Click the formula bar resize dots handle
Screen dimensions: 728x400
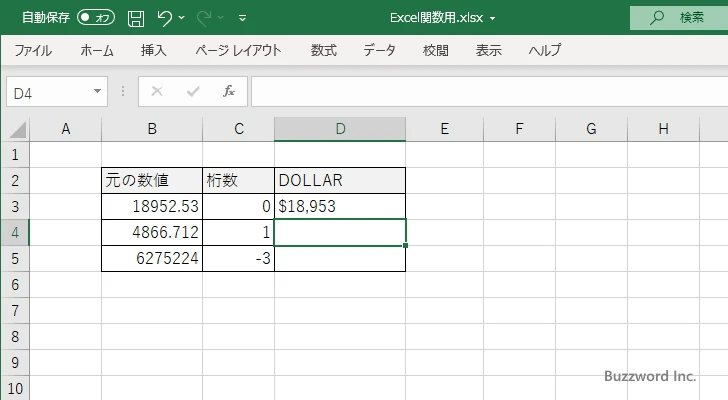tap(123, 91)
